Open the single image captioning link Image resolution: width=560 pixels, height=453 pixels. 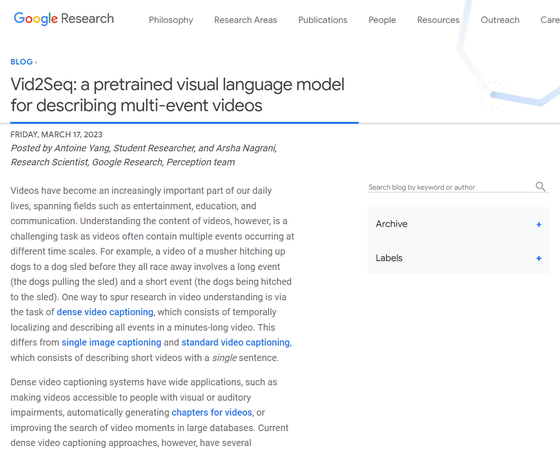click(x=111, y=342)
